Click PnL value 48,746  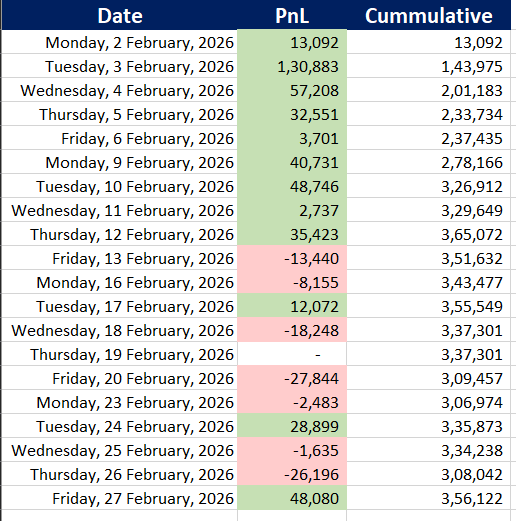pyautogui.click(x=292, y=186)
